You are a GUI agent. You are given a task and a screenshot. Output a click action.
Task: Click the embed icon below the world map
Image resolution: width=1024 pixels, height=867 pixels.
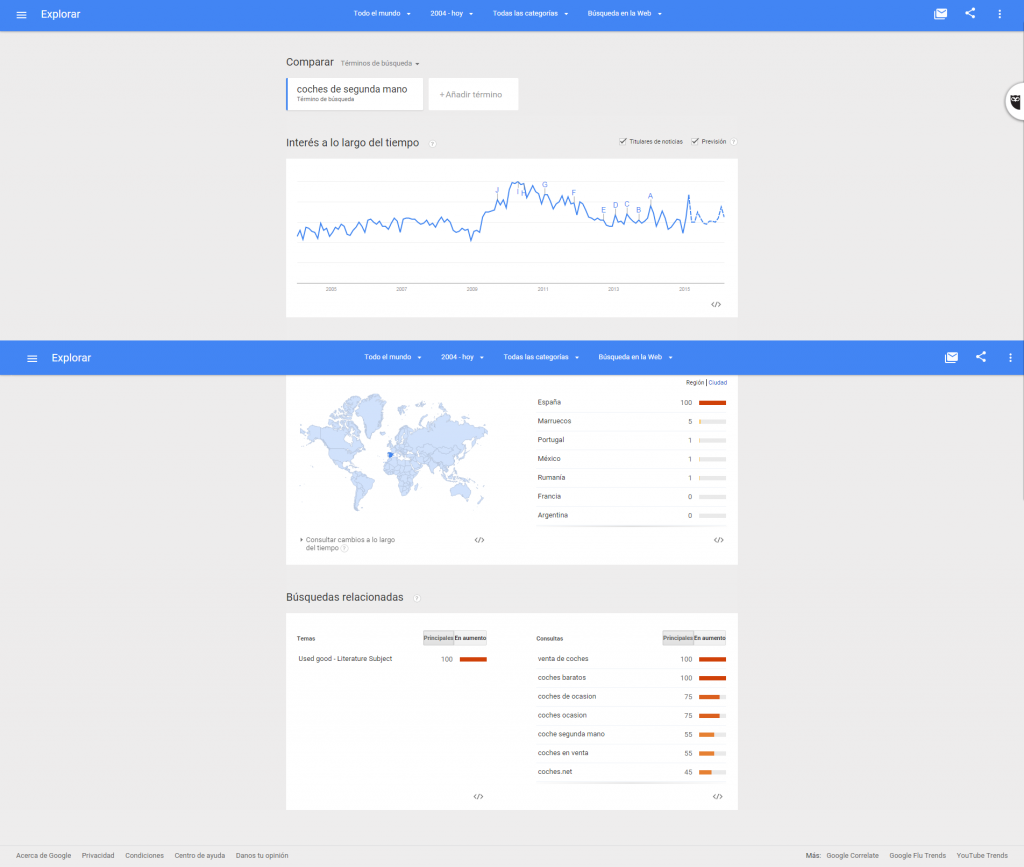point(479,540)
